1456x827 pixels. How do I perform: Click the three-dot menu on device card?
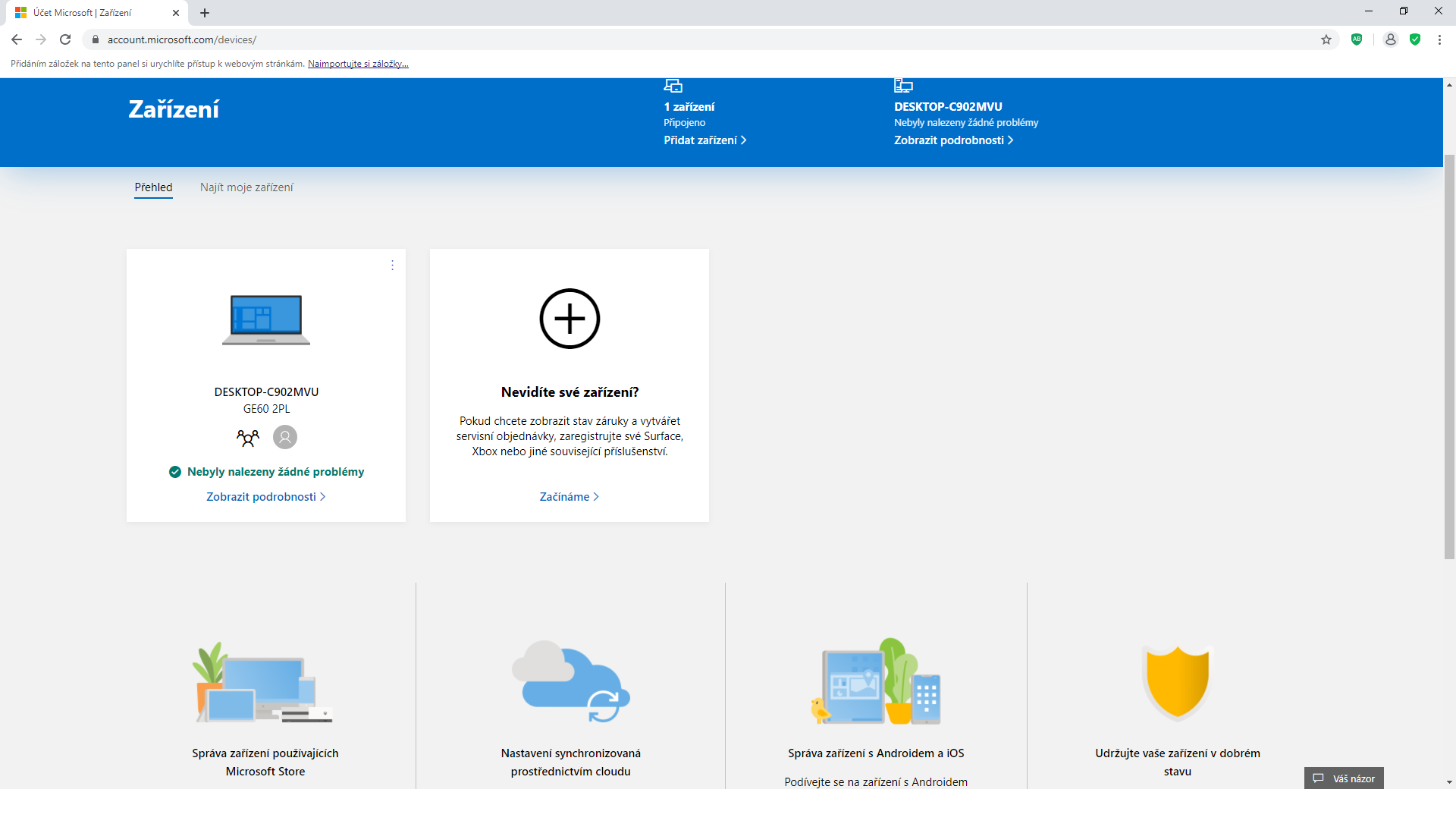pos(392,265)
